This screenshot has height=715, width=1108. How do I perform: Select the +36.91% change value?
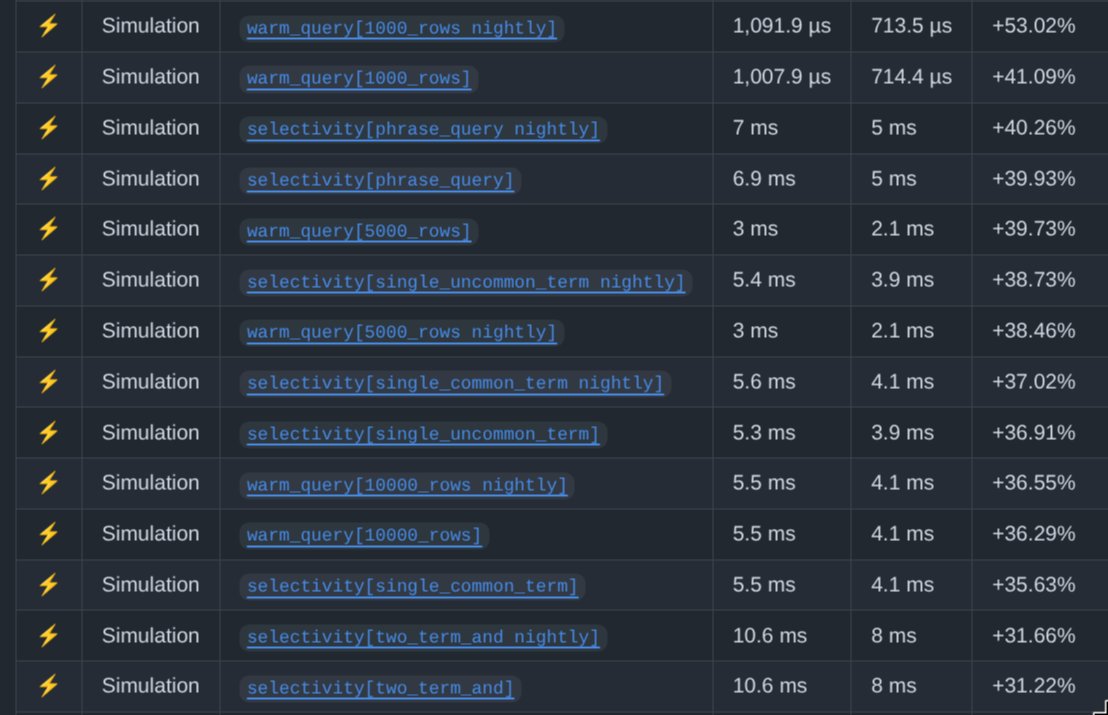coord(1034,432)
